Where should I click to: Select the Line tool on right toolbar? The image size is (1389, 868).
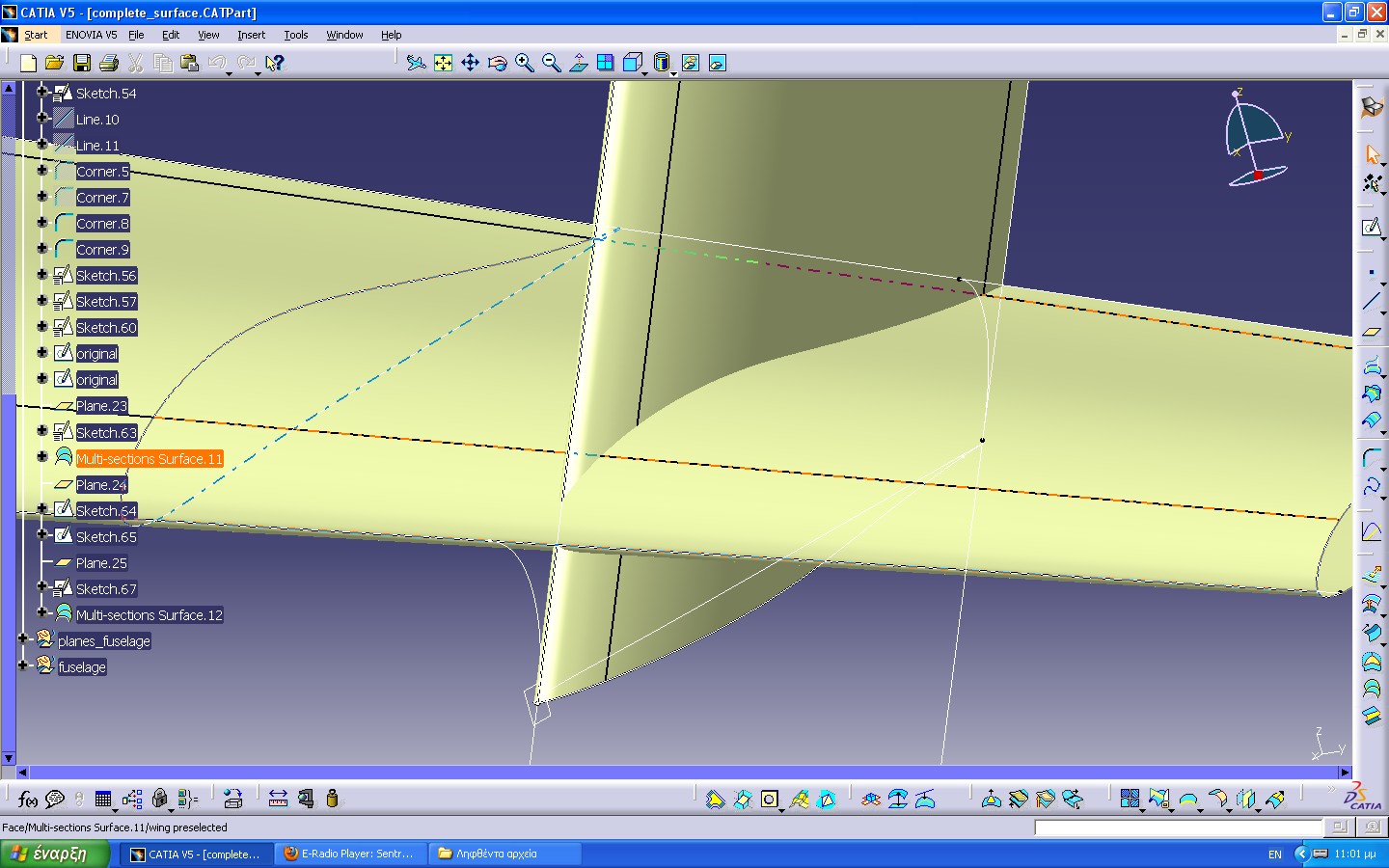coord(1371,301)
